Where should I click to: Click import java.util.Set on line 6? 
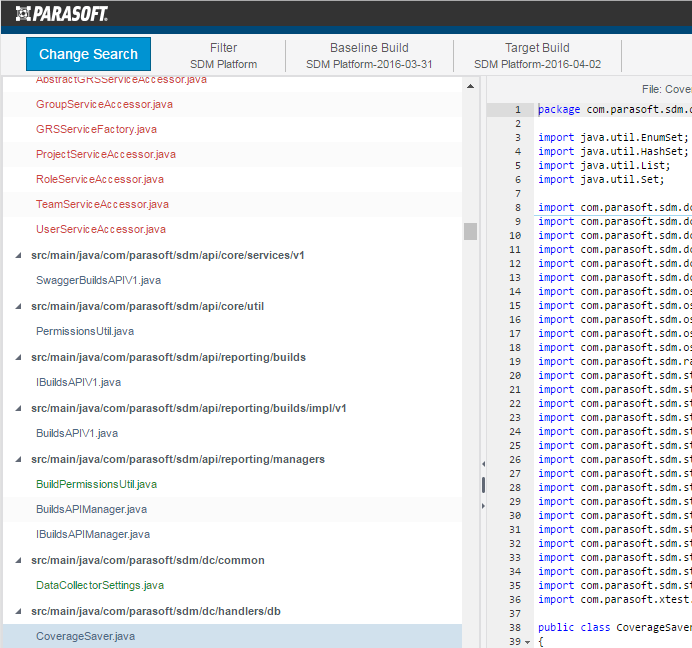click(x=601, y=180)
